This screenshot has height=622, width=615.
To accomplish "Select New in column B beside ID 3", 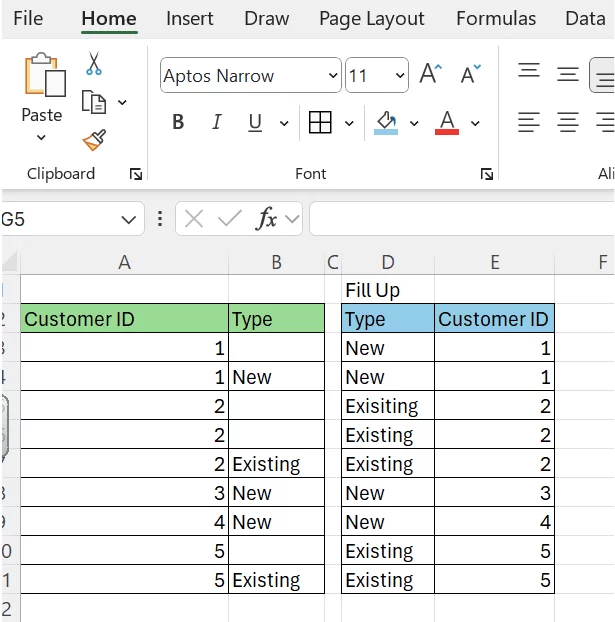I will click(x=277, y=492).
